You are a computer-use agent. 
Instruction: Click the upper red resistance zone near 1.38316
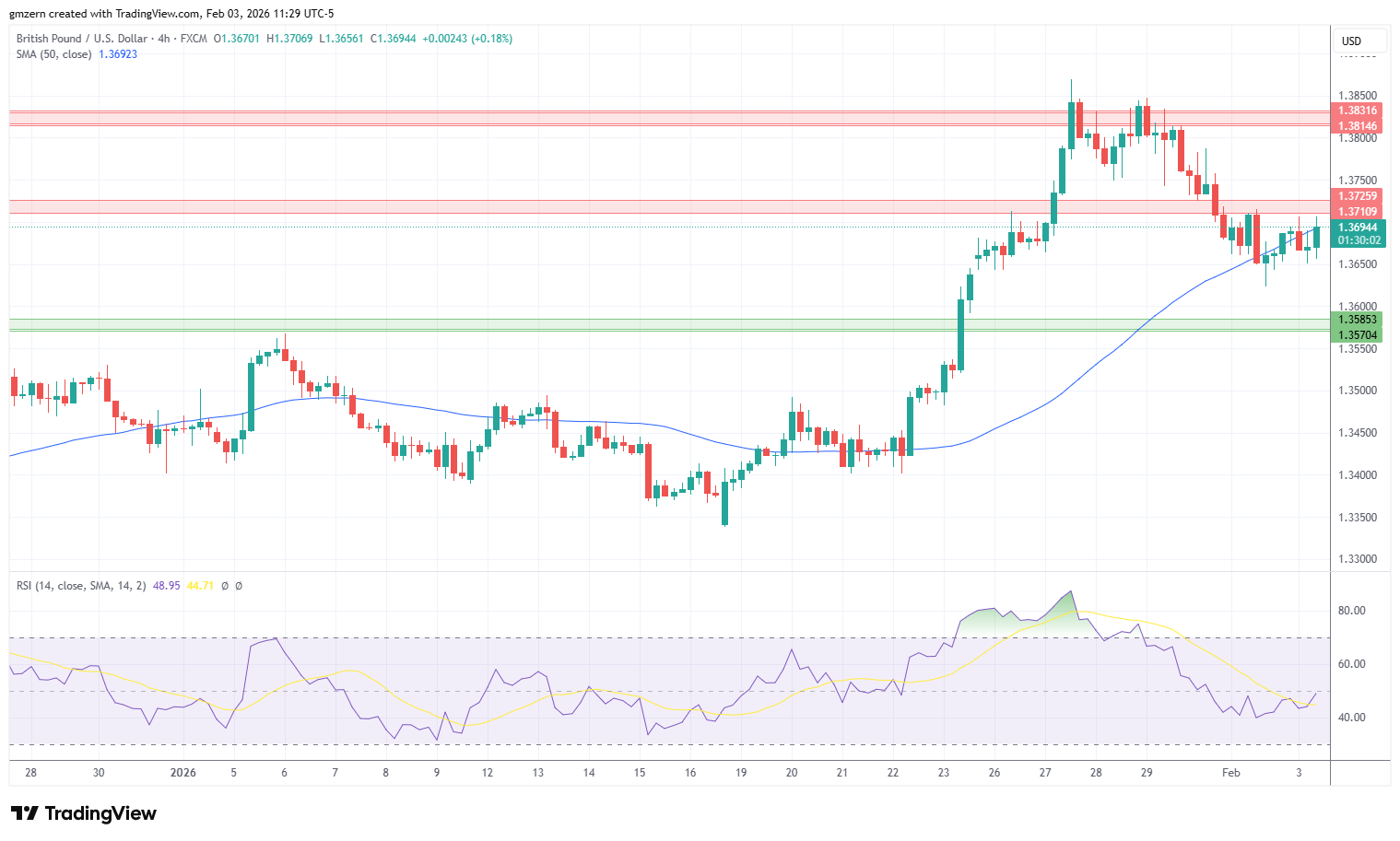669,118
